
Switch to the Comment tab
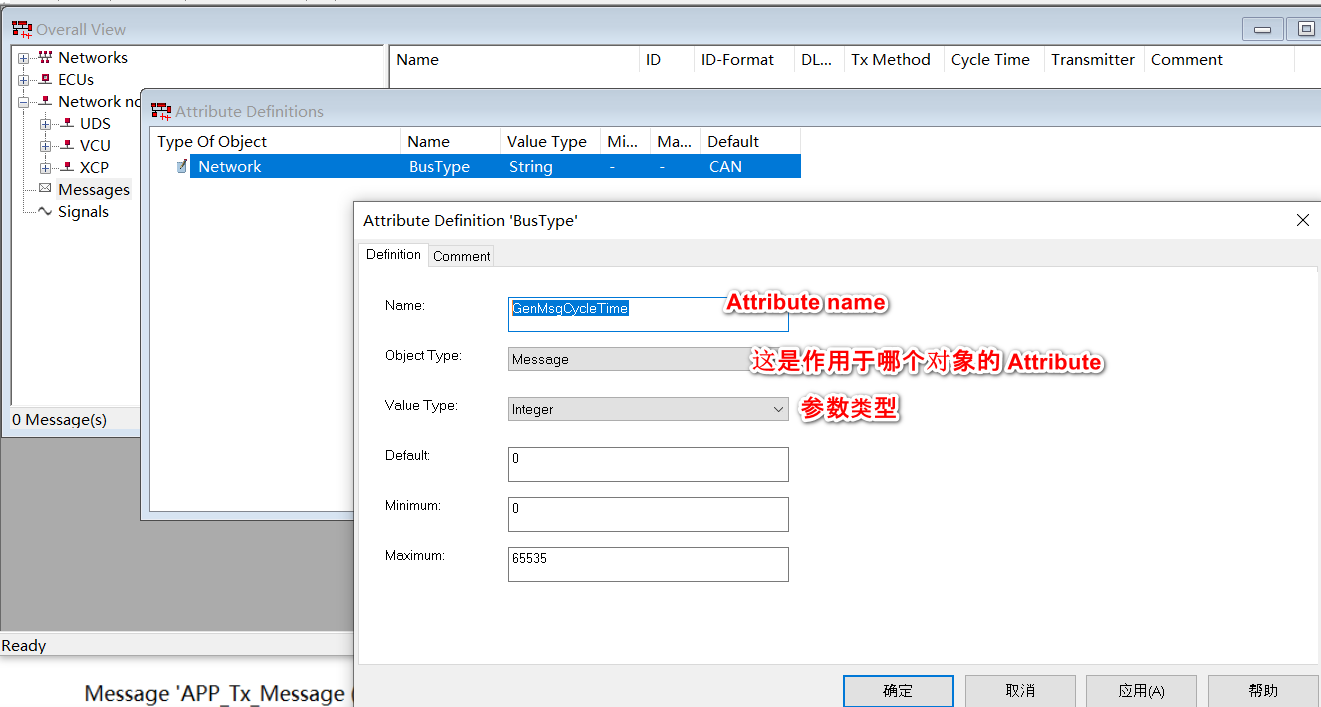point(461,256)
